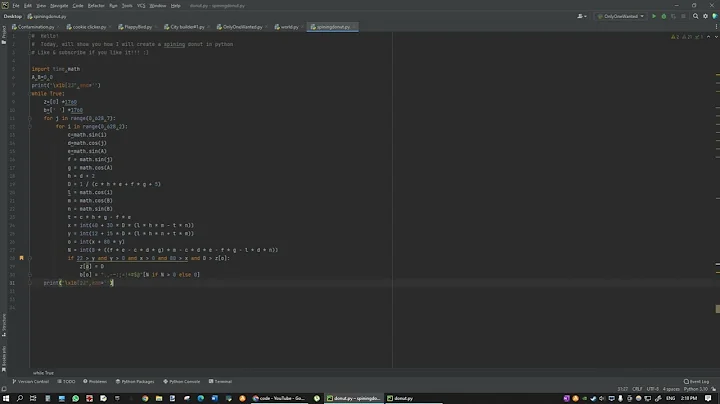The height and width of the screenshot is (404, 720).
Task: Open Python Packages tool window
Action: click(135, 382)
